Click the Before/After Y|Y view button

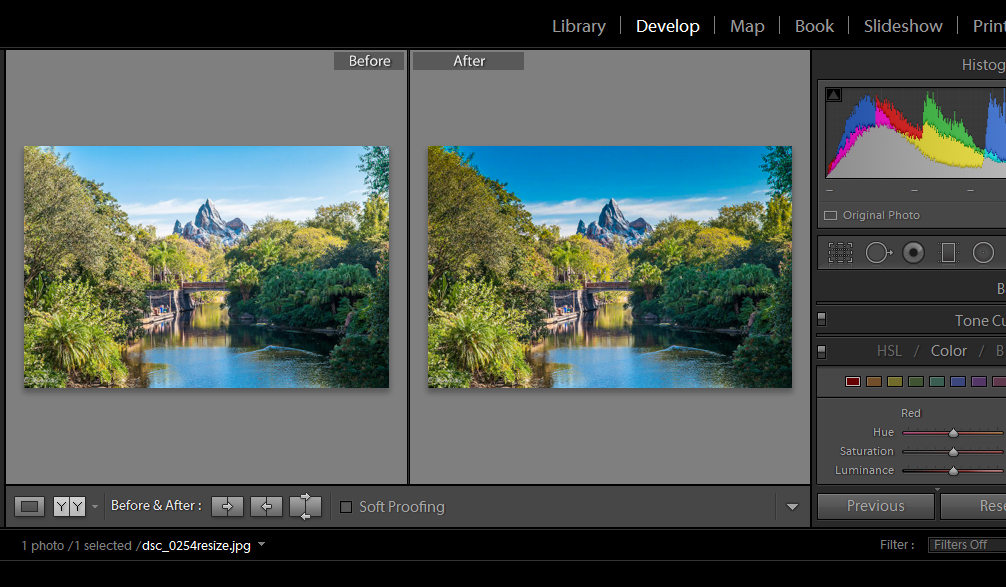point(69,507)
